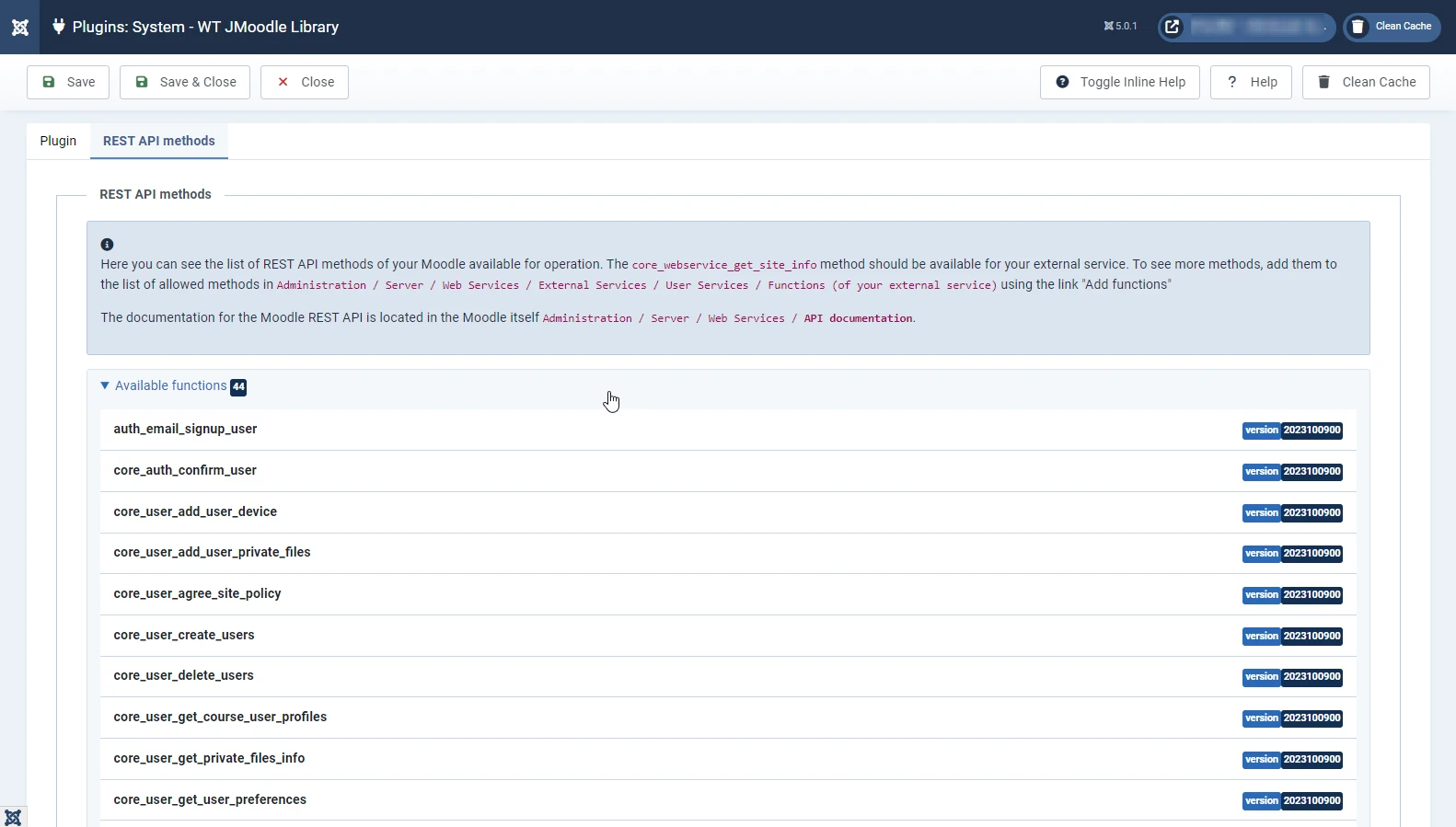This screenshot has width=1456, height=827.
Task: Toggle Inline Help on
Action: click(1120, 82)
